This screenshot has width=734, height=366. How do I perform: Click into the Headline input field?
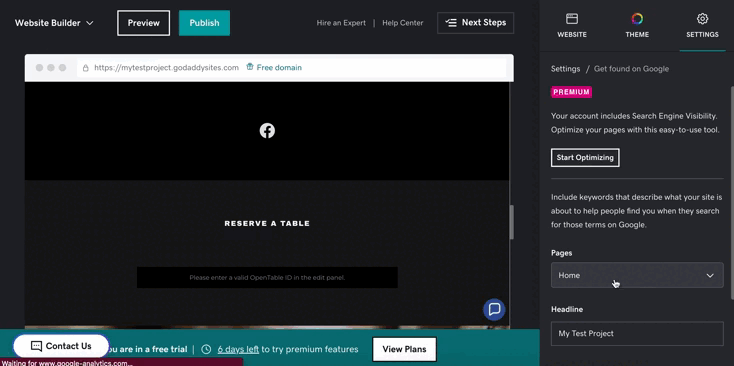[x=637, y=334]
